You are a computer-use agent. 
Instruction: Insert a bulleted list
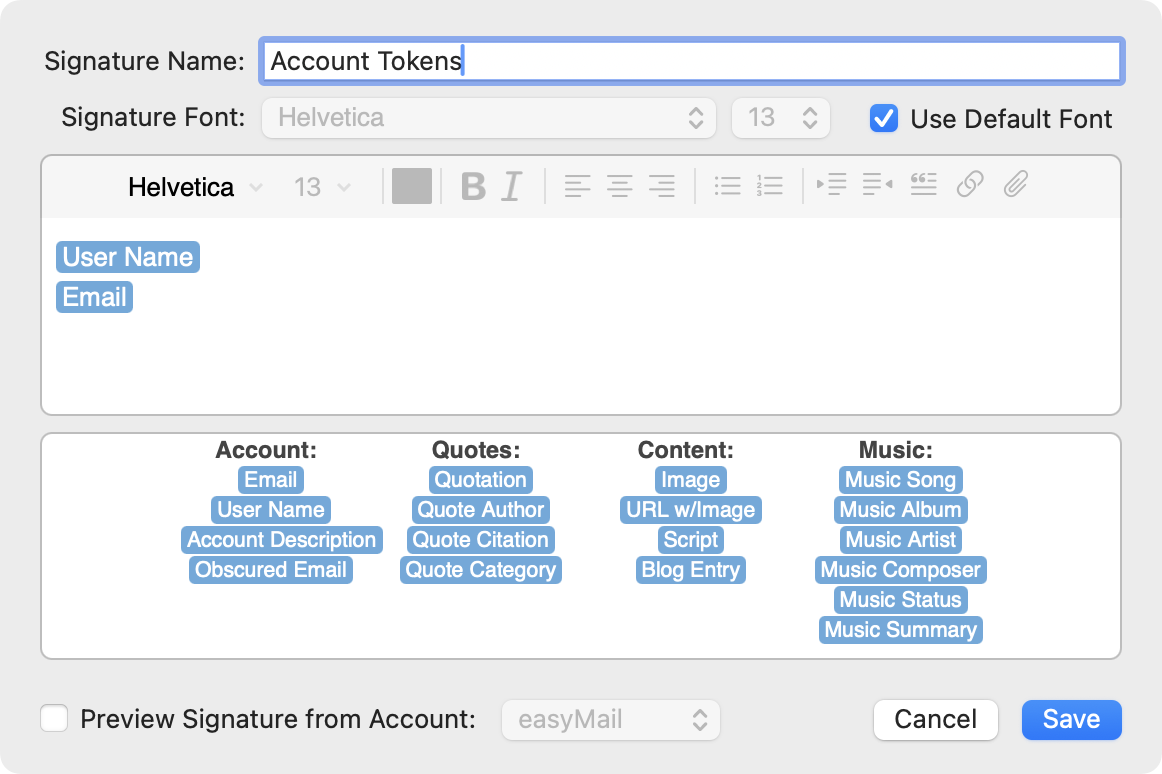point(727,186)
